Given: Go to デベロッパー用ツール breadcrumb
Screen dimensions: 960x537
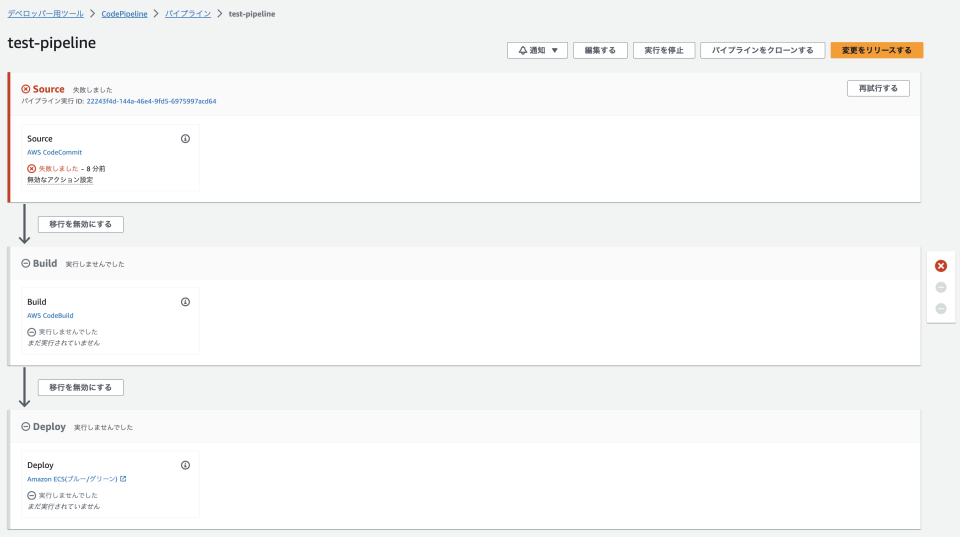Looking at the screenshot, I should [x=48, y=14].
